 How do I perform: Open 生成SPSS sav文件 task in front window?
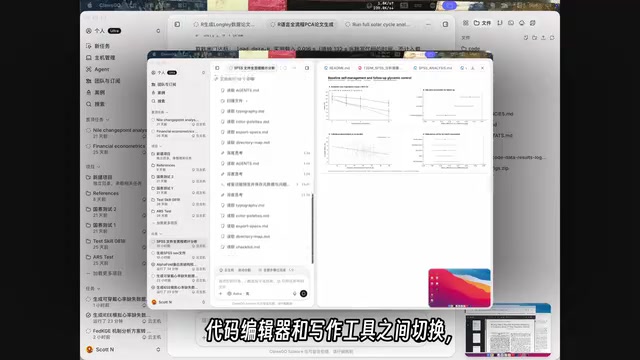178,255
